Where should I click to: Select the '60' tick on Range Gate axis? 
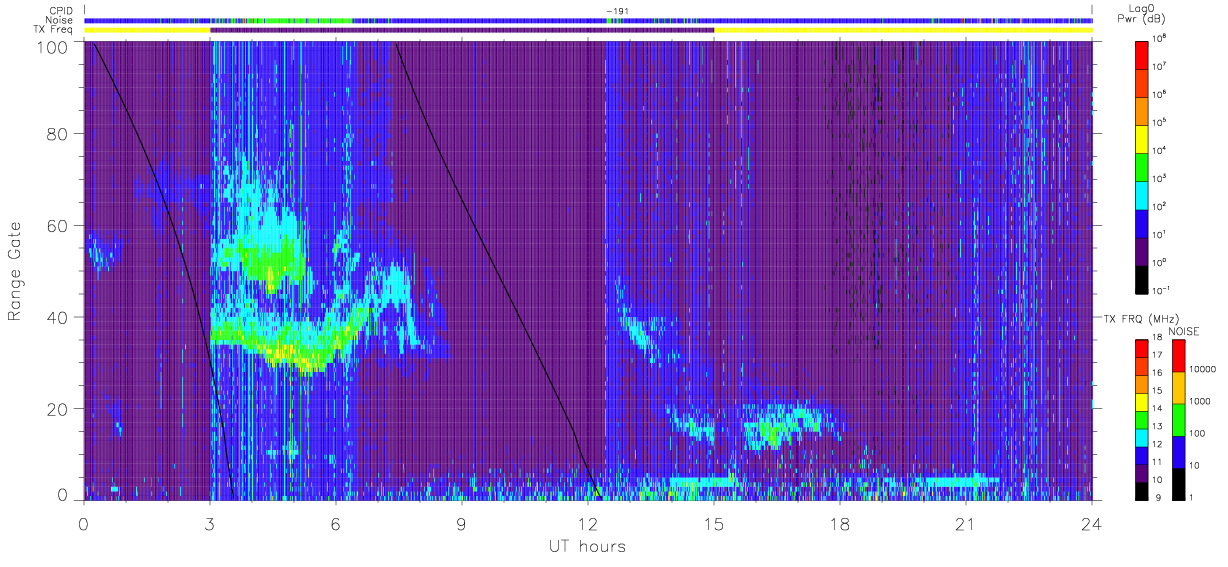tap(58, 226)
